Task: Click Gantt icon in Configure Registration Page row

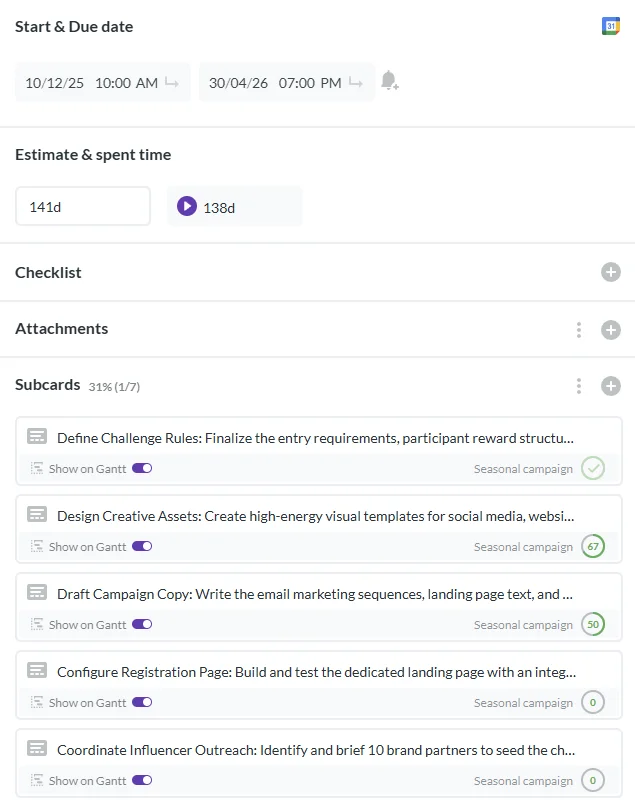Action: (37, 702)
